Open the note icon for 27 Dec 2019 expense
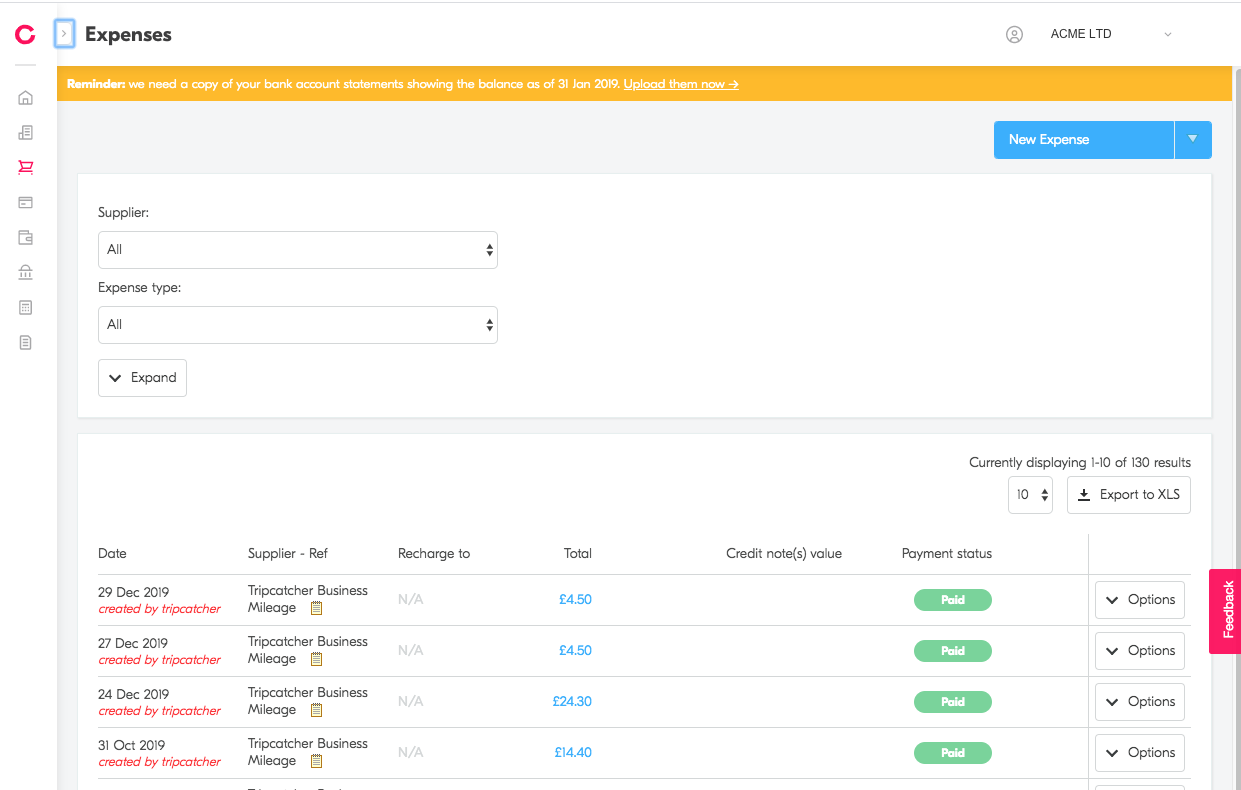 (316, 659)
